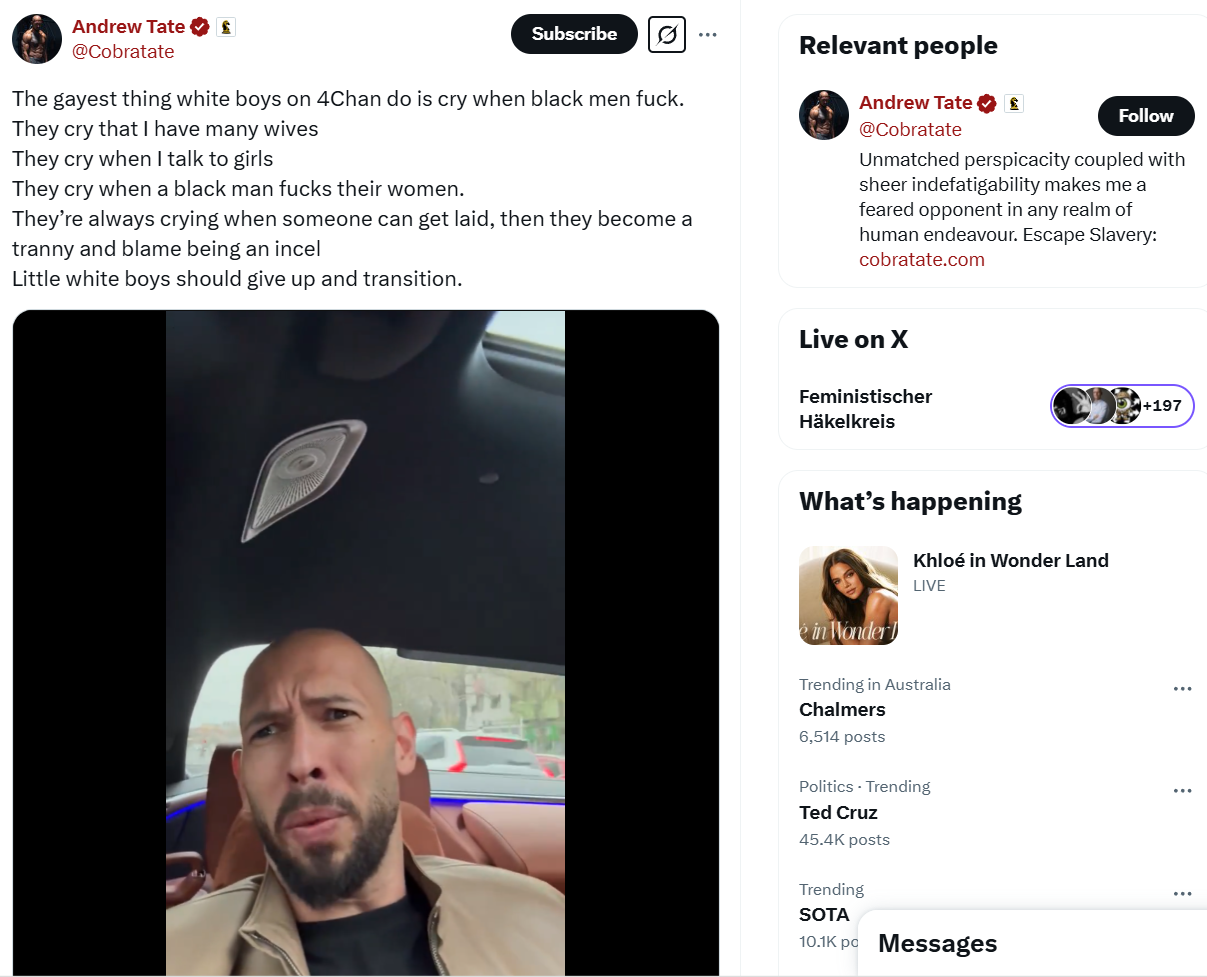Open the Chalmers trending topic
The width and height of the screenshot is (1207, 977).
coord(842,709)
